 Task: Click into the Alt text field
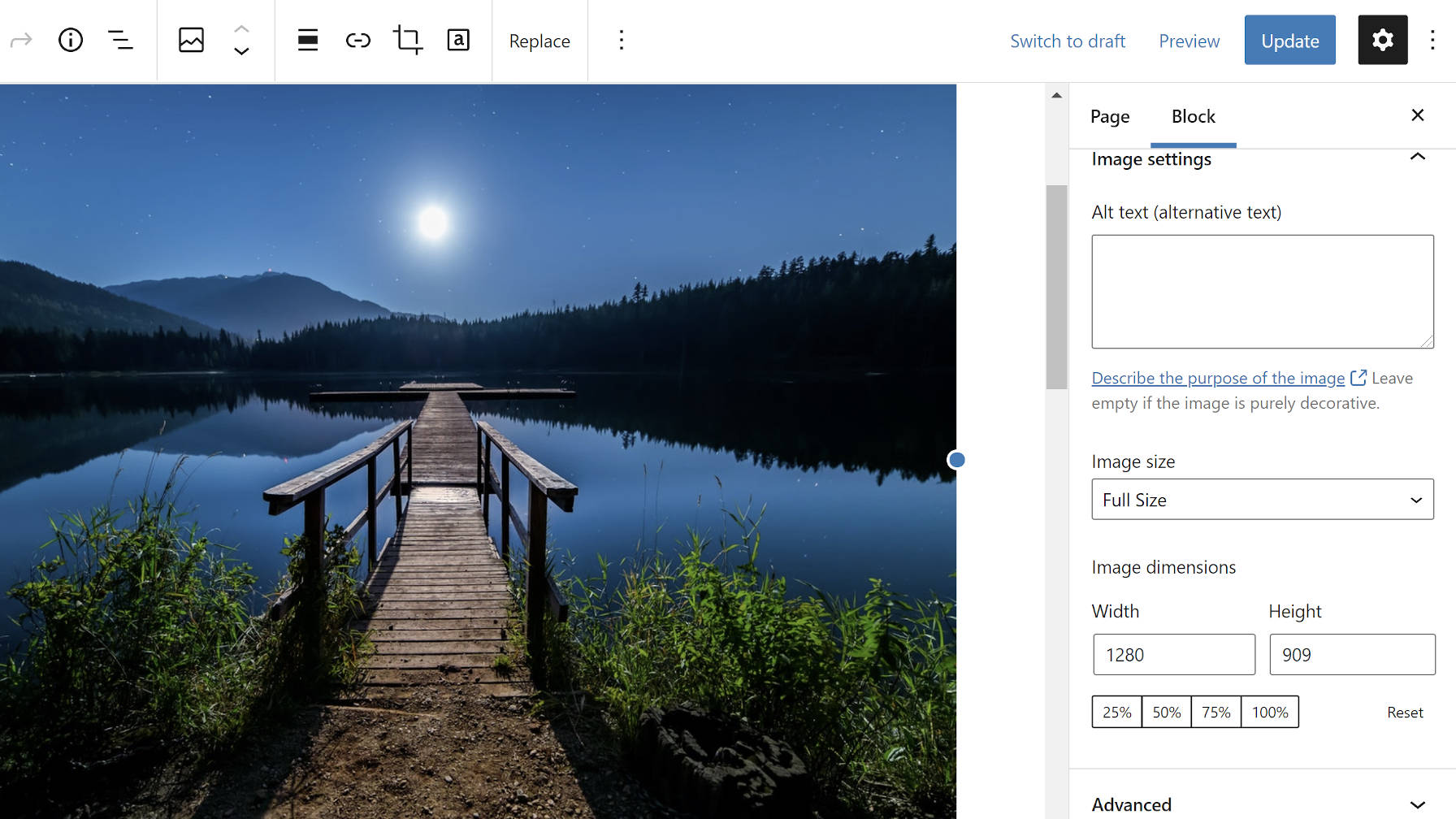pyautogui.click(x=1263, y=292)
